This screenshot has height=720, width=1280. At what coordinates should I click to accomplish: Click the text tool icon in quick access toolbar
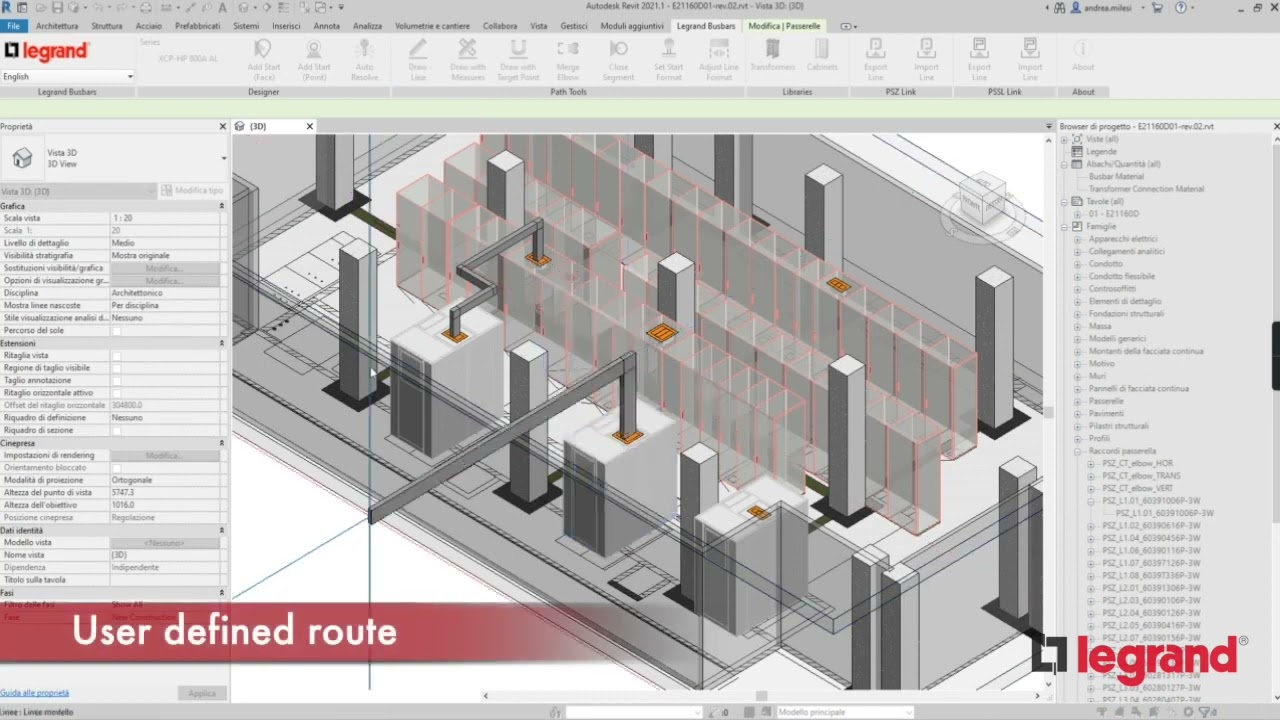coord(222,7)
